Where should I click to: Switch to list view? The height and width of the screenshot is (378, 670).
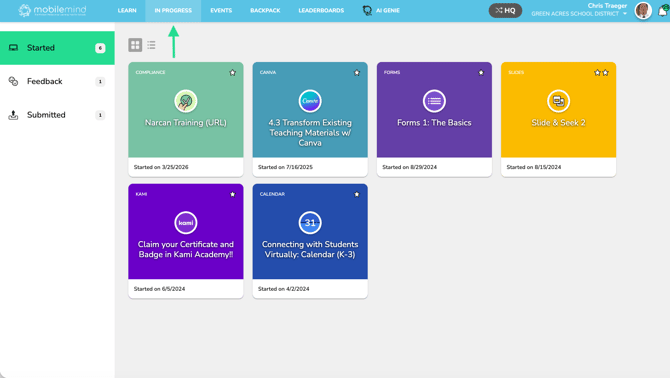151,45
